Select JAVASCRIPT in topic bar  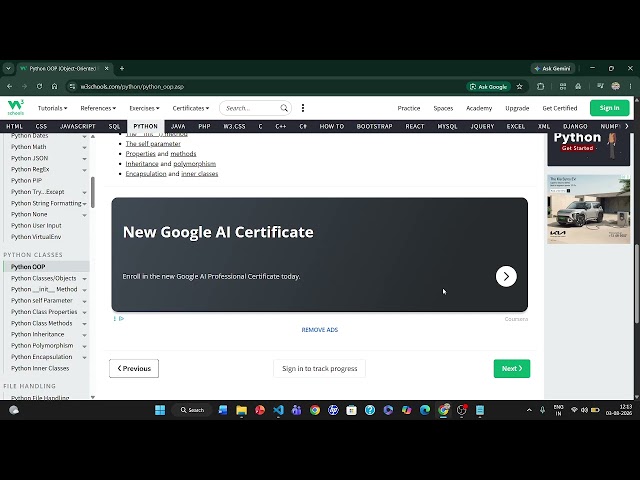78,127
